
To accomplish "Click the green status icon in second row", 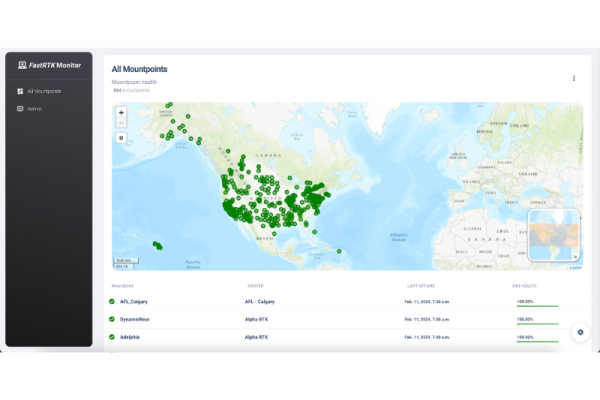I will (112, 319).
